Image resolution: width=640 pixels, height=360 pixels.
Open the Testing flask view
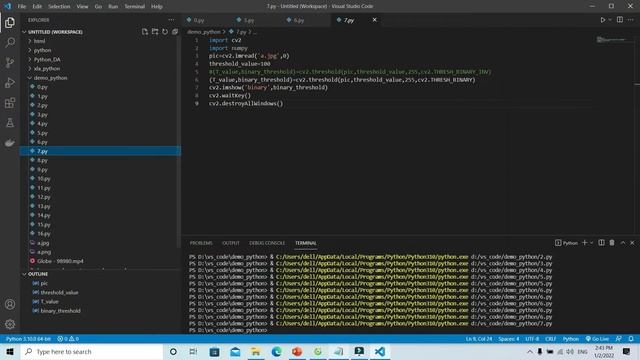click(x=10, y=122)
